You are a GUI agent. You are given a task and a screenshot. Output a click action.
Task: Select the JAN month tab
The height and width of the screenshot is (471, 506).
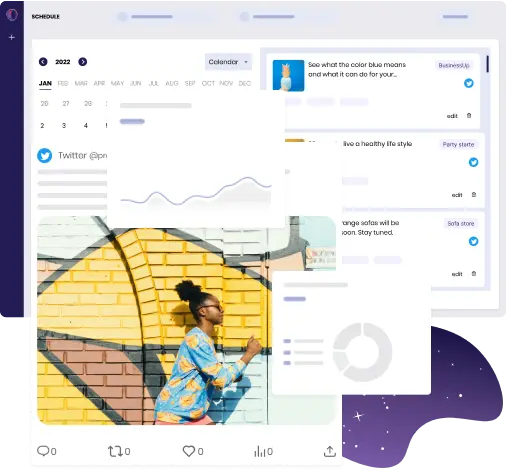click(x=45, y=83)
